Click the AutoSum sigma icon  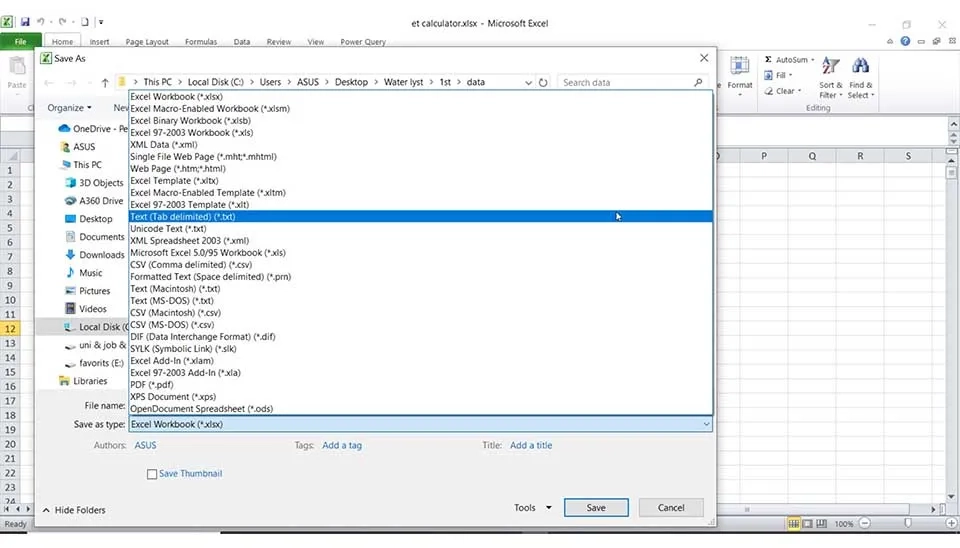(768, 60)
